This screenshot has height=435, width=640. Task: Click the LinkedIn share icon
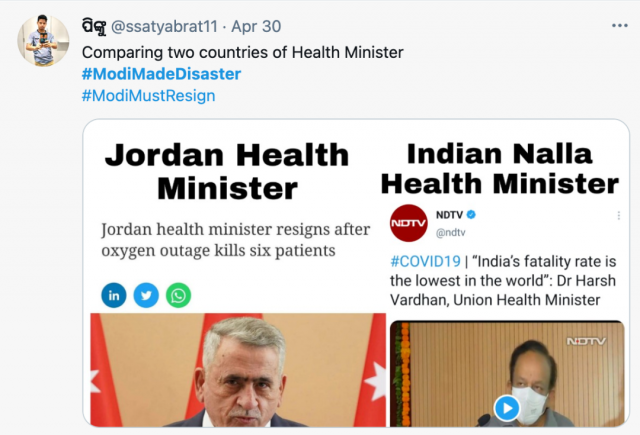pyautogui.click(x=114, y=295)
